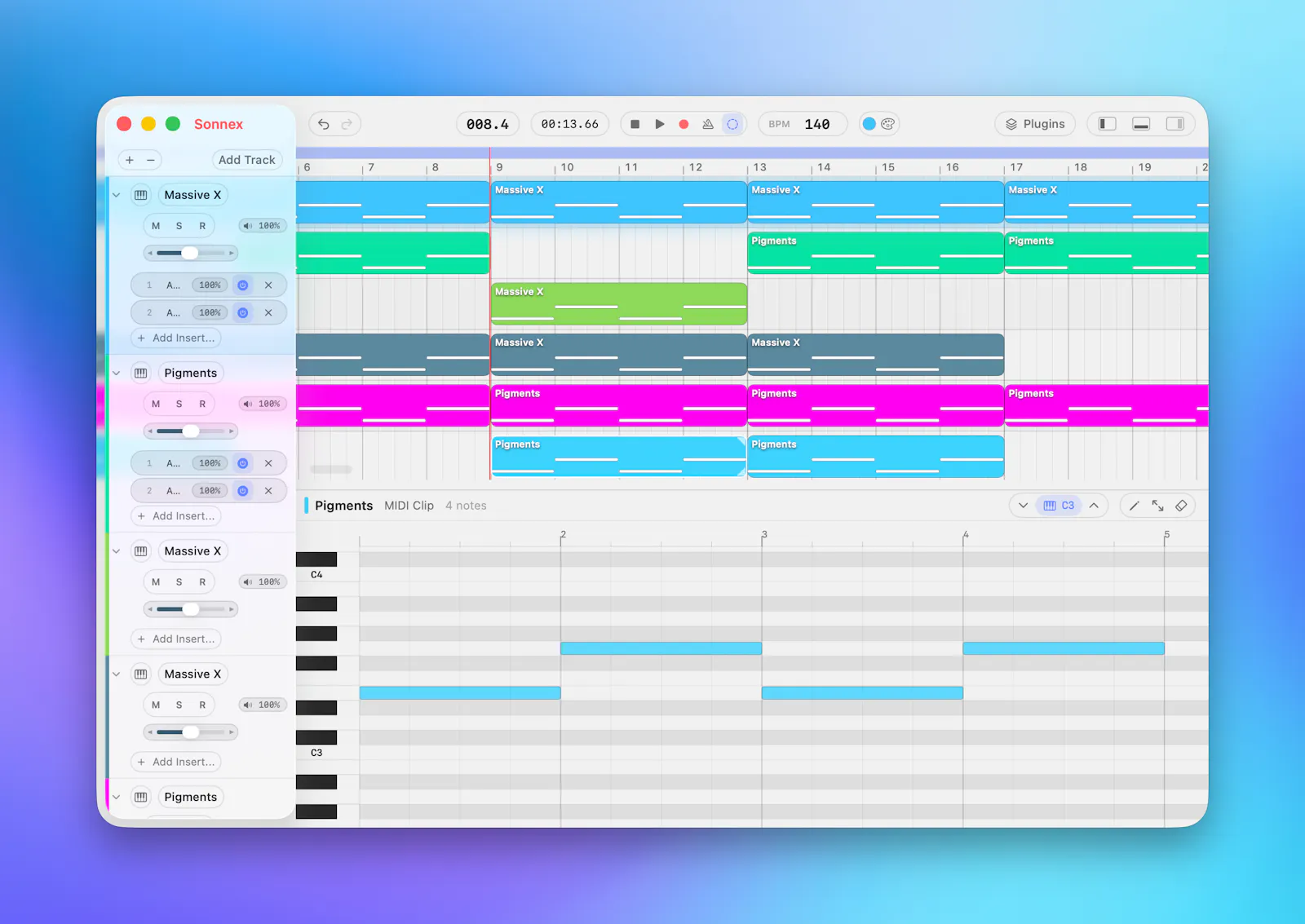This screenshot has height=924, width=1305.
Task: Click the volume 100% of third track Massive X
Action: tap(263, 582)
